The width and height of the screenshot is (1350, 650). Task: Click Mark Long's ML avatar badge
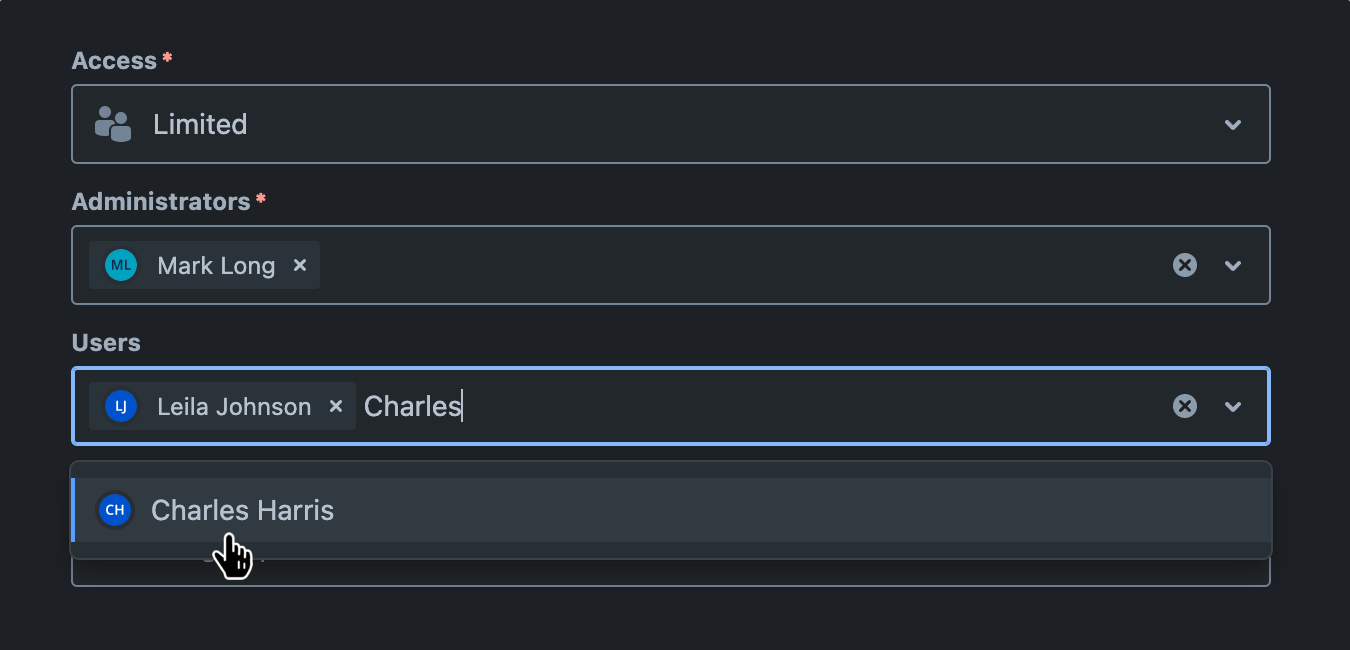pos(120,265)
